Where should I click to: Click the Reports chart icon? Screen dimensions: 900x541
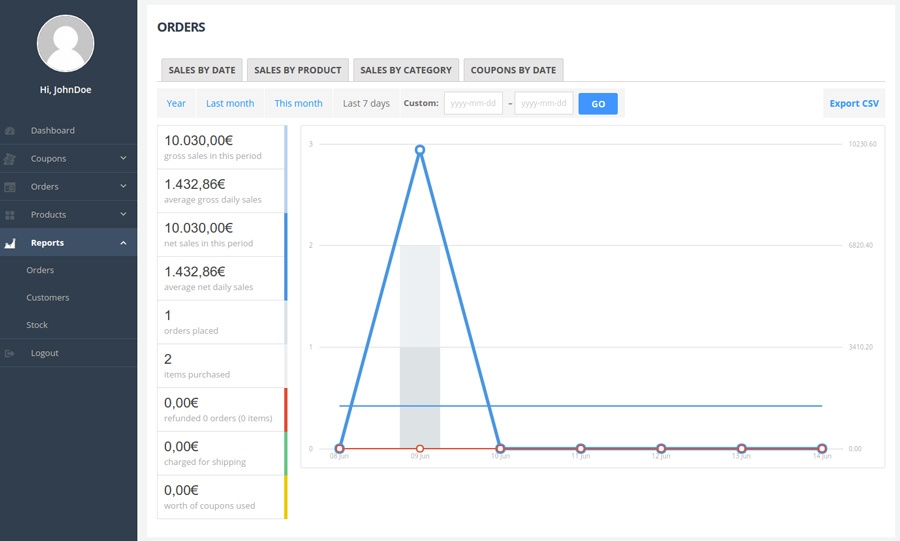coord(10,243)
